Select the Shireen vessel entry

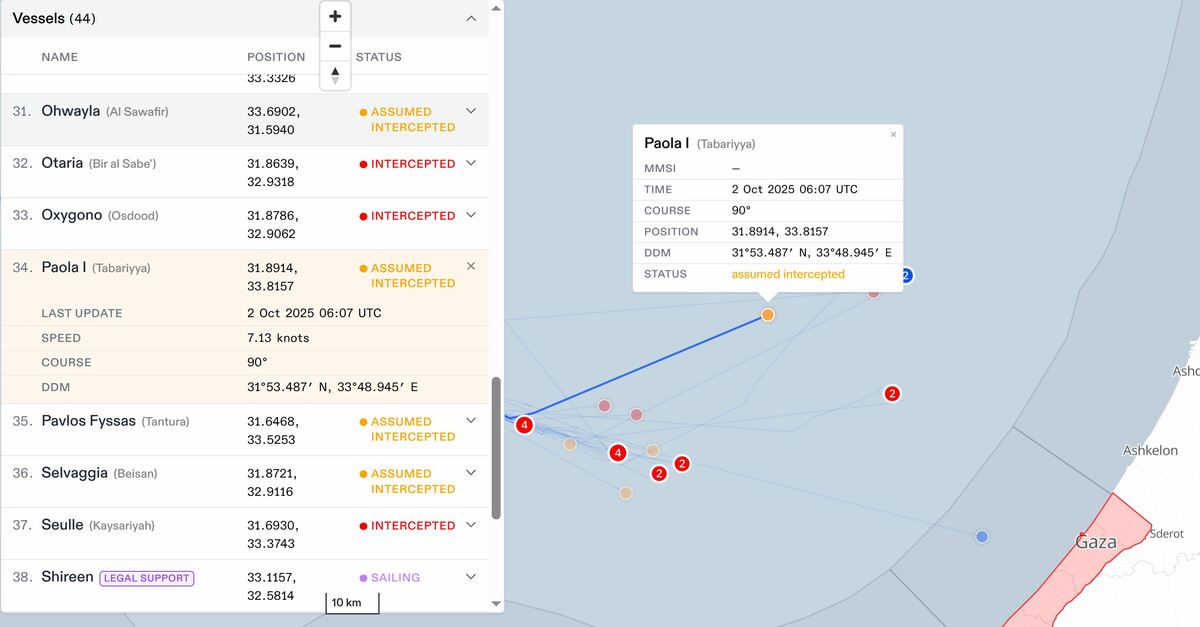click(67, 577)
